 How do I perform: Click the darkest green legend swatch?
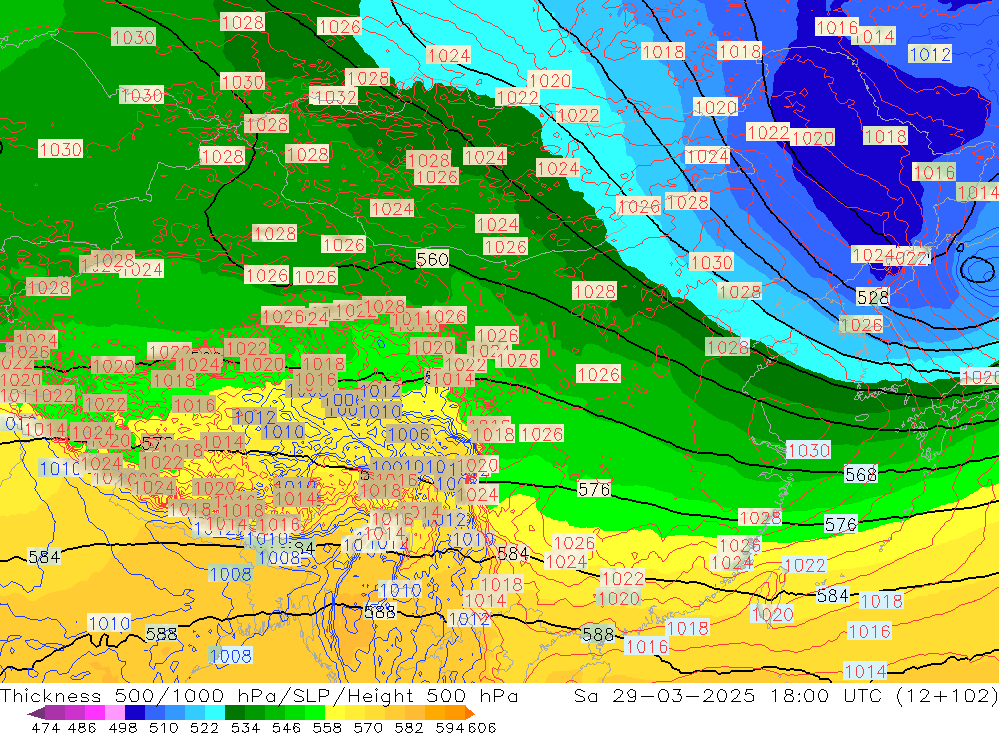pos(235,713)
